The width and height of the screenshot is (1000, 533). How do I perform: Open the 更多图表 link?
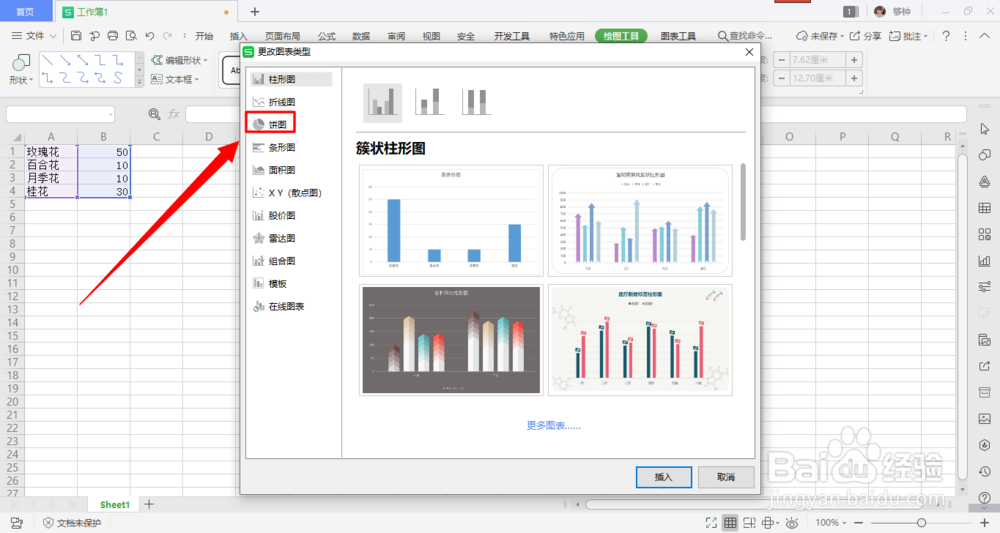553,425
